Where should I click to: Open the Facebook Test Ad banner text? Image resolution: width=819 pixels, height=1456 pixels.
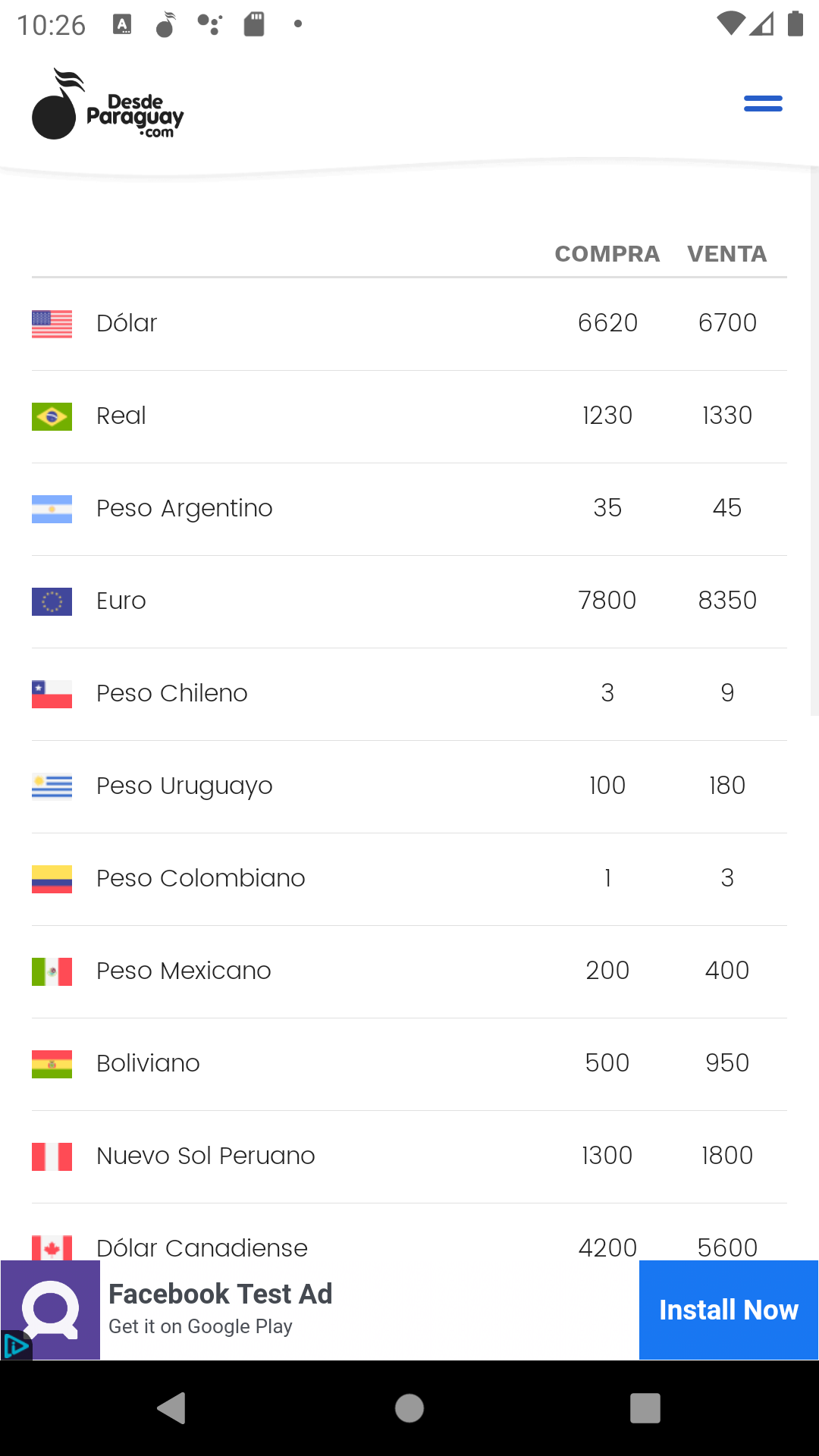tap(221, 1294)
